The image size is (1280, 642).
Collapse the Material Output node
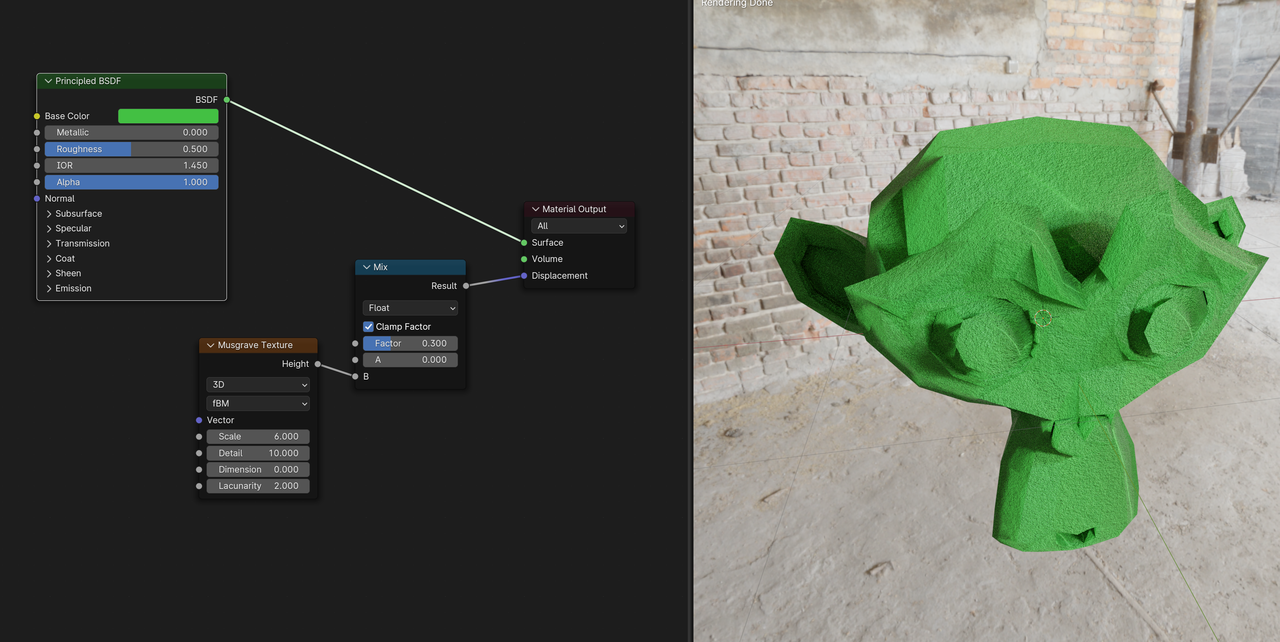(x=535, y=209)
